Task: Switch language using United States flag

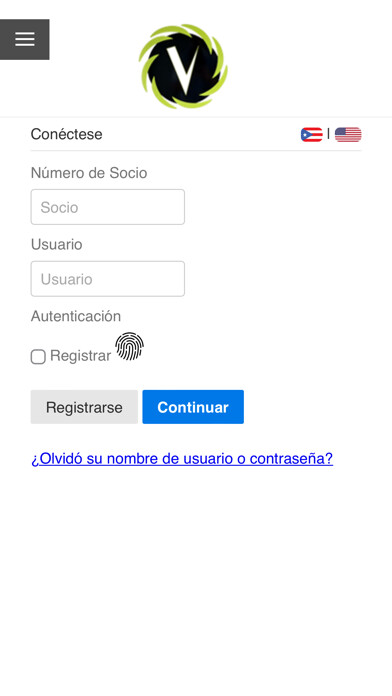Action: (348, 134)
